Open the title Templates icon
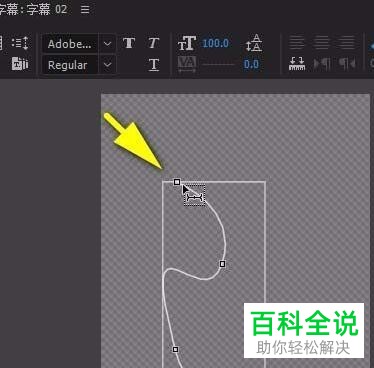This screenshot has height=368, width=374. [x=20, y=64]
